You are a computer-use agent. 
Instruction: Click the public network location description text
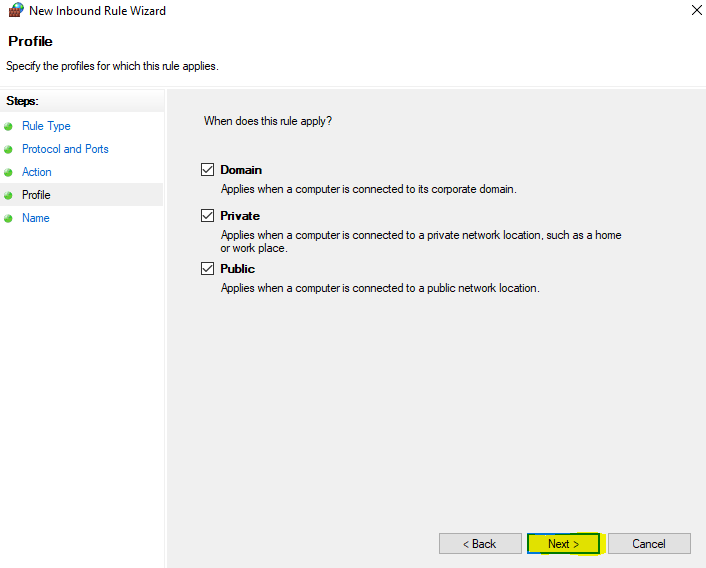click(x=380, y=288)
